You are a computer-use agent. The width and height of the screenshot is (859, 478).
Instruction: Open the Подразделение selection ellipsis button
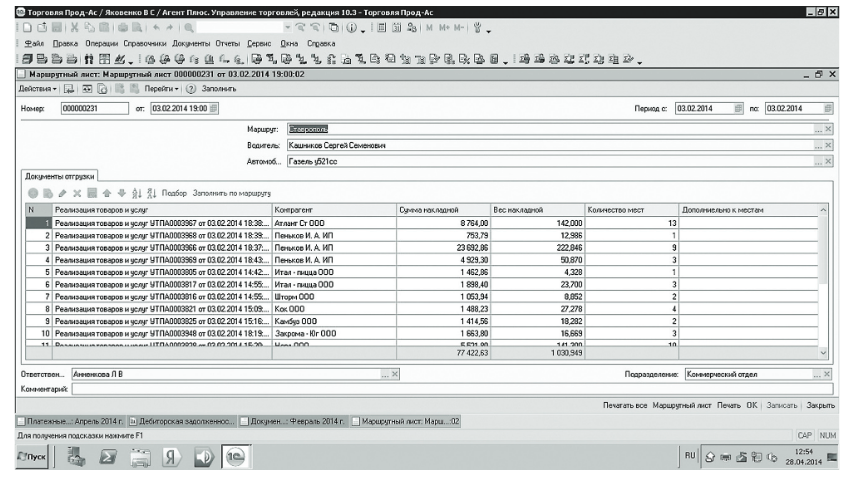click(817, 375)
